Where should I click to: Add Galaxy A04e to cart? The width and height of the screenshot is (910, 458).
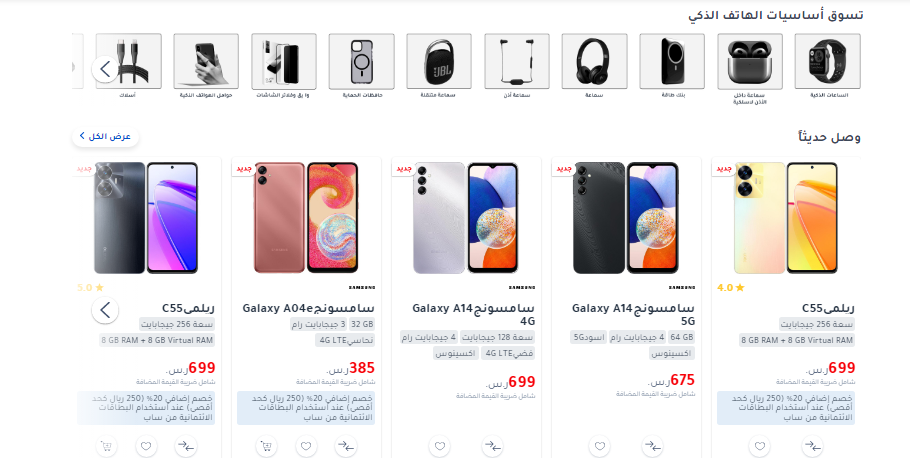coord(266,446)
